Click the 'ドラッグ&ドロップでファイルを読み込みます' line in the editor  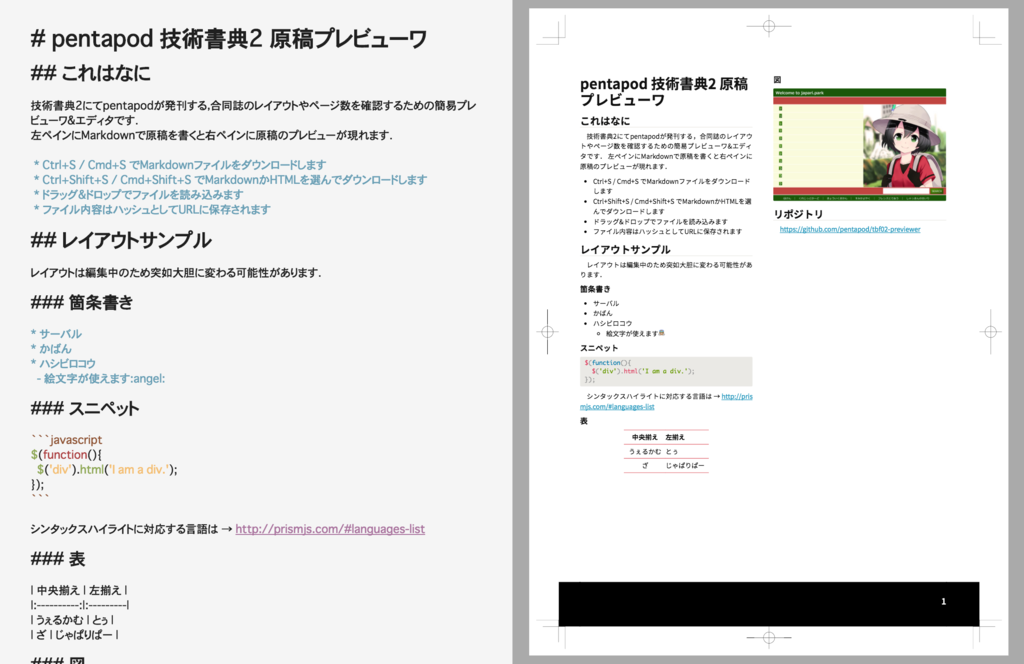coord(138,195)
